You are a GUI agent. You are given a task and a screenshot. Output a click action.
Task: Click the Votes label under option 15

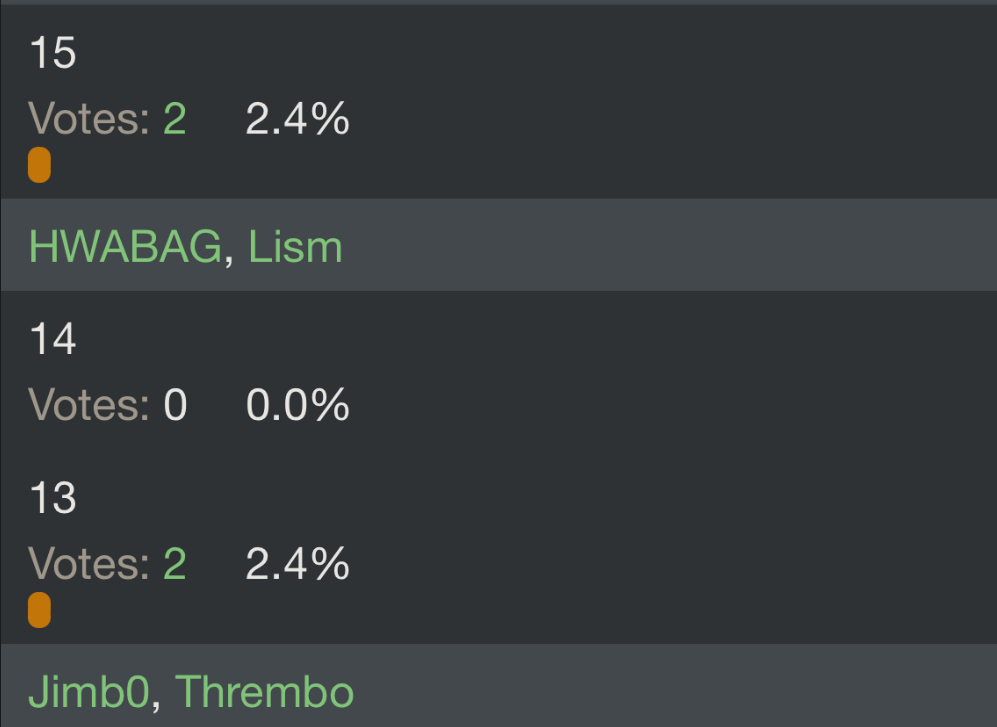point(89,118)
